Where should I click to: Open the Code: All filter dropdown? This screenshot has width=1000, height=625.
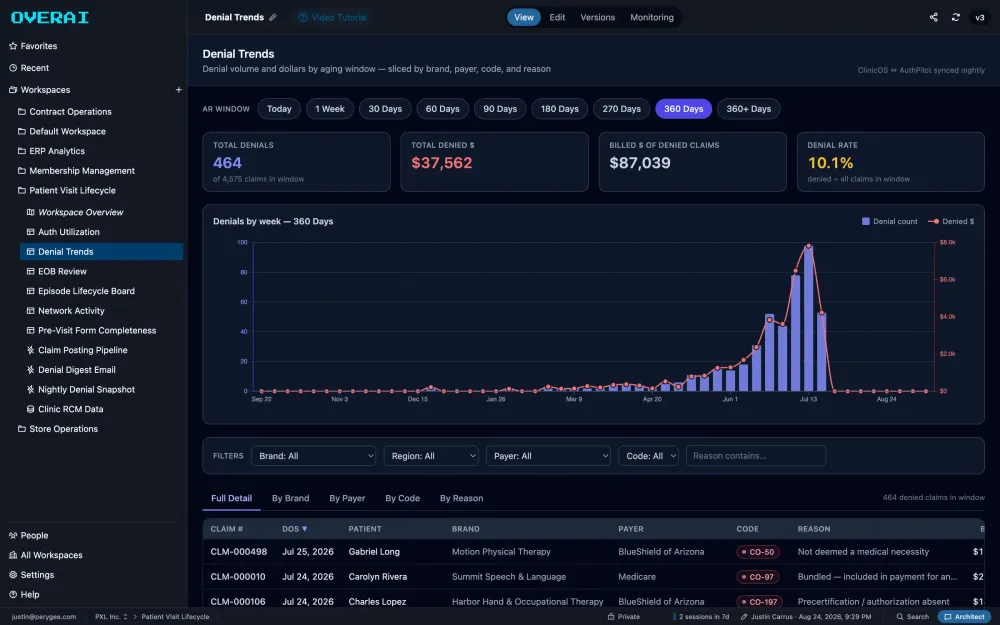[649, 456]
